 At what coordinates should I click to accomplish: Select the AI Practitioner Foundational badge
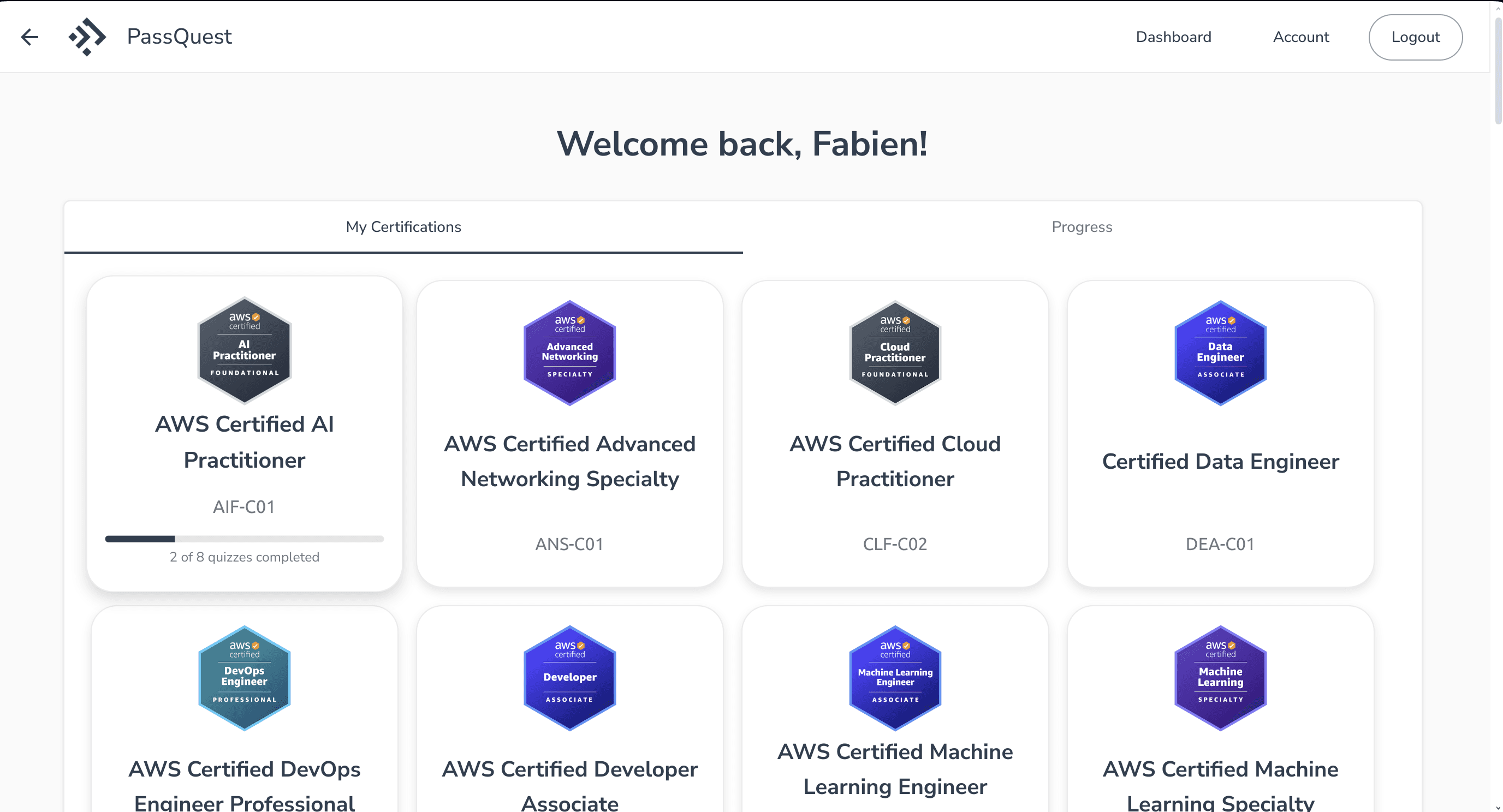[x=244, y=350]
